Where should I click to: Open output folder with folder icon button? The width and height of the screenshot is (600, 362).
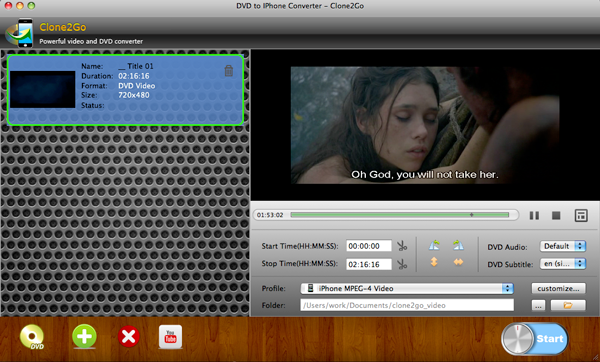point(568,305)
